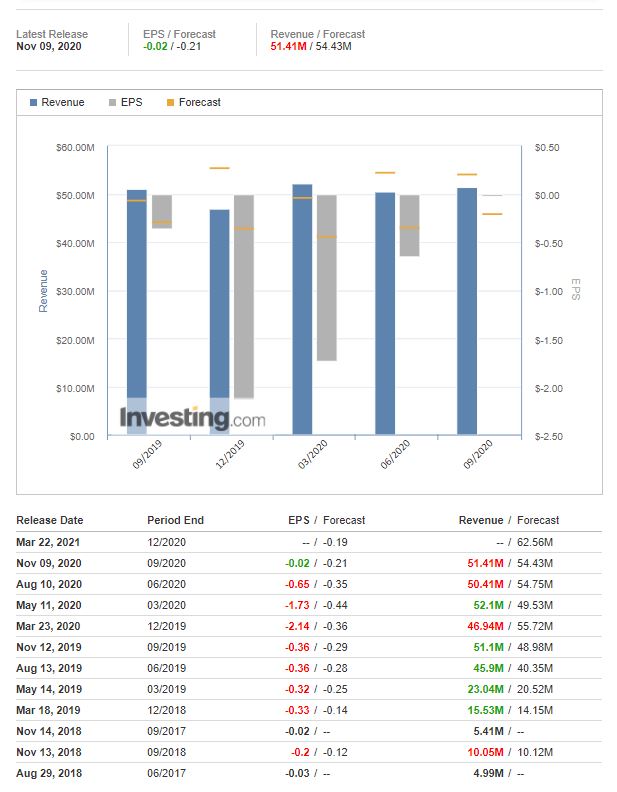
Task: Click the 06/2020 gray EPS bar
Action: pos(409,226)
